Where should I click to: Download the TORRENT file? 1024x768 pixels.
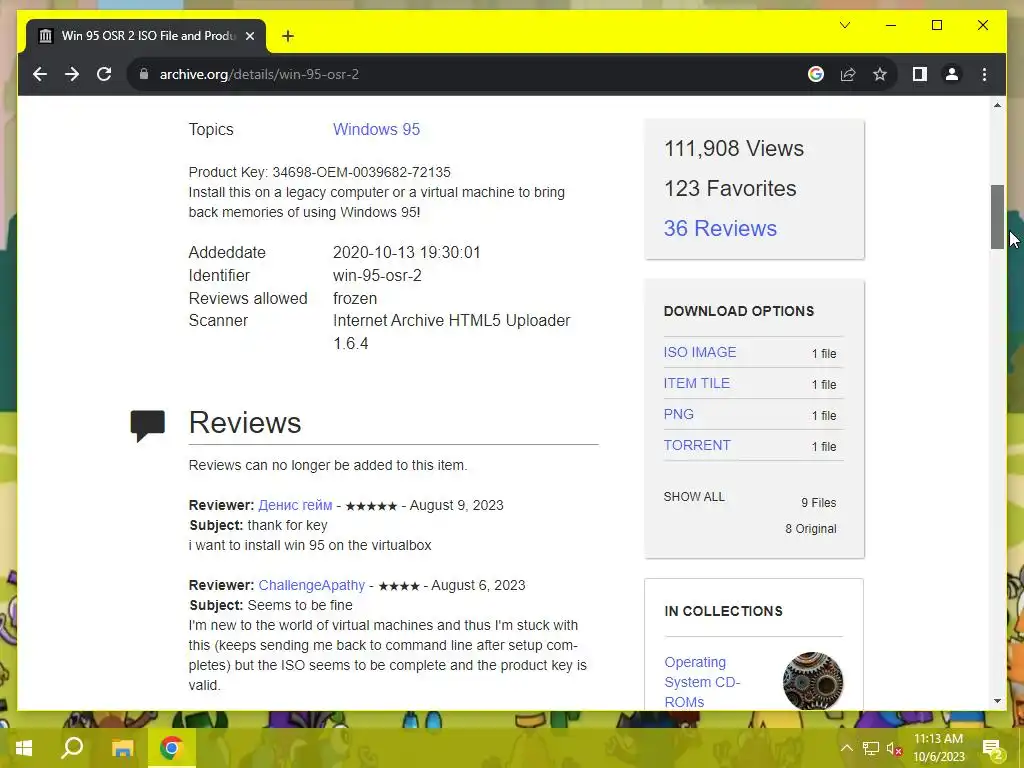(697, 445)
